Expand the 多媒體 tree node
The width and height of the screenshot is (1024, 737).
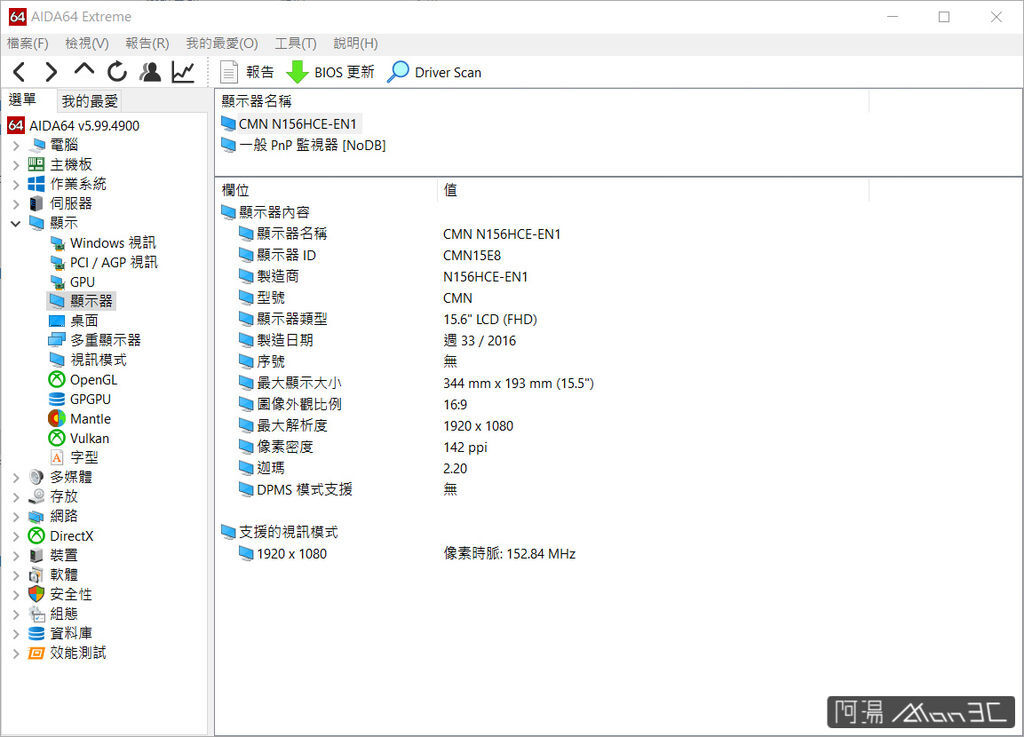click(16, 477)
